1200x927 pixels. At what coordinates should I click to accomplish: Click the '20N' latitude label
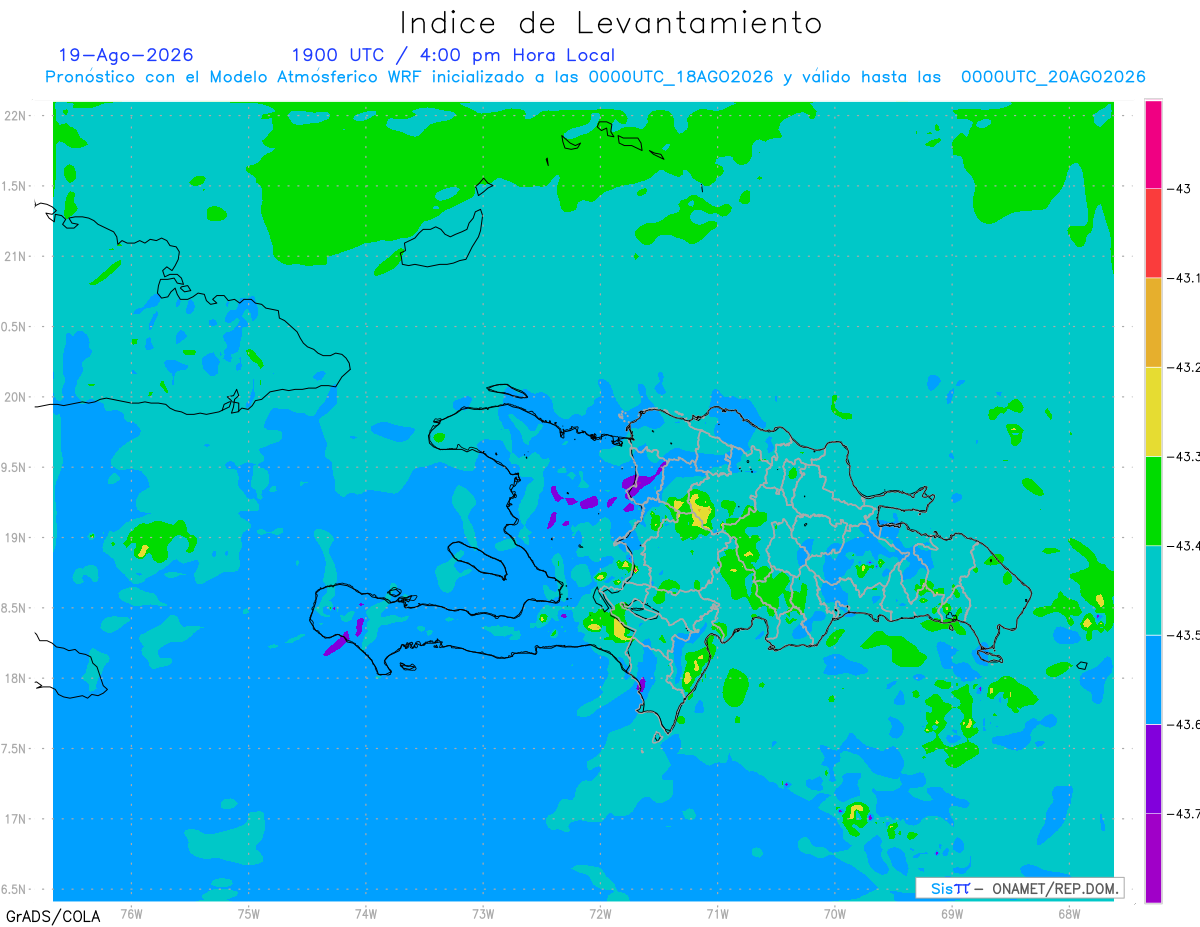coord(16,397)
